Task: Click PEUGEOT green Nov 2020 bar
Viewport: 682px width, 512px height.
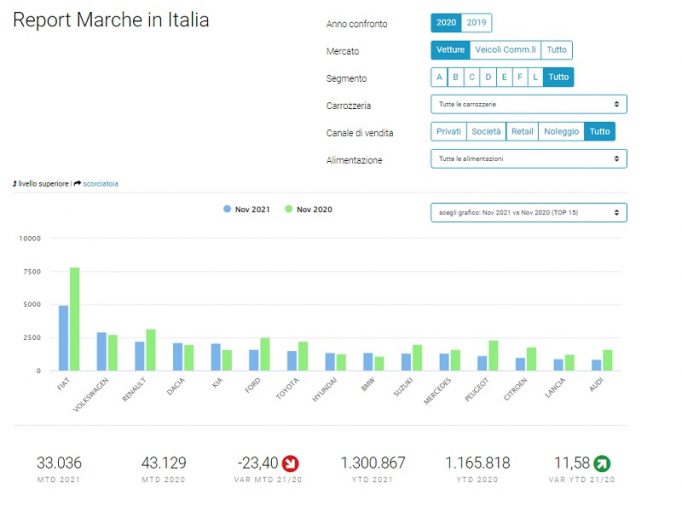Action: [x=493, y=356]
